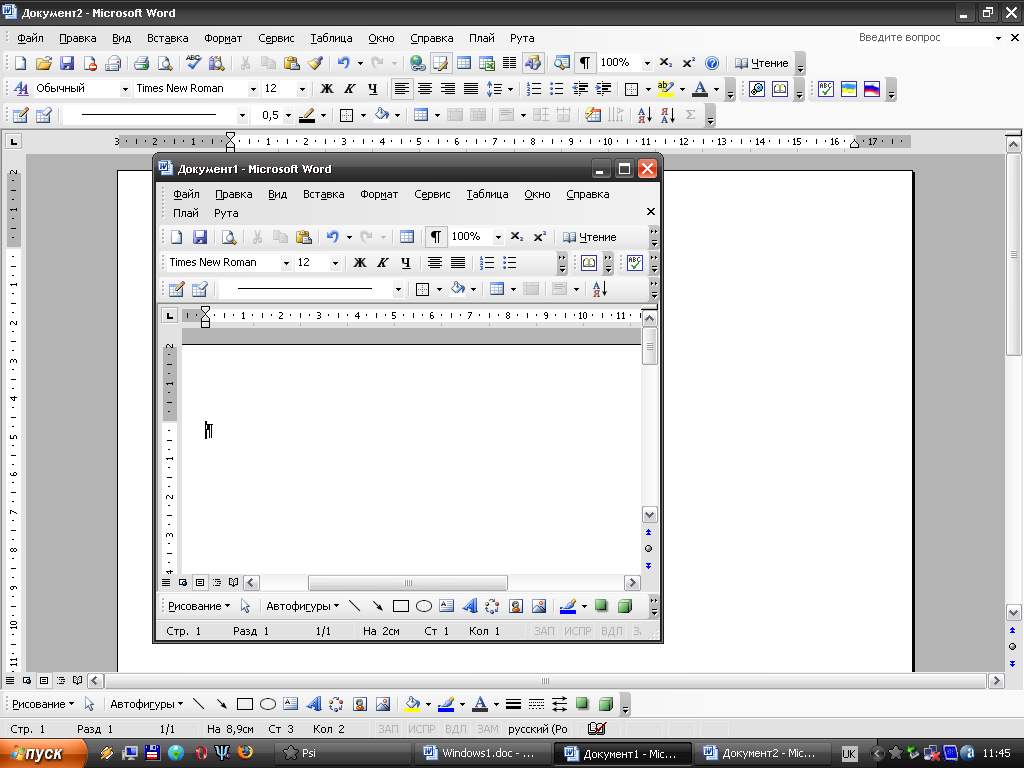Toggle numbered list in Документ1 window
The image size is (1024, 768).
click(x=487, y=263)
